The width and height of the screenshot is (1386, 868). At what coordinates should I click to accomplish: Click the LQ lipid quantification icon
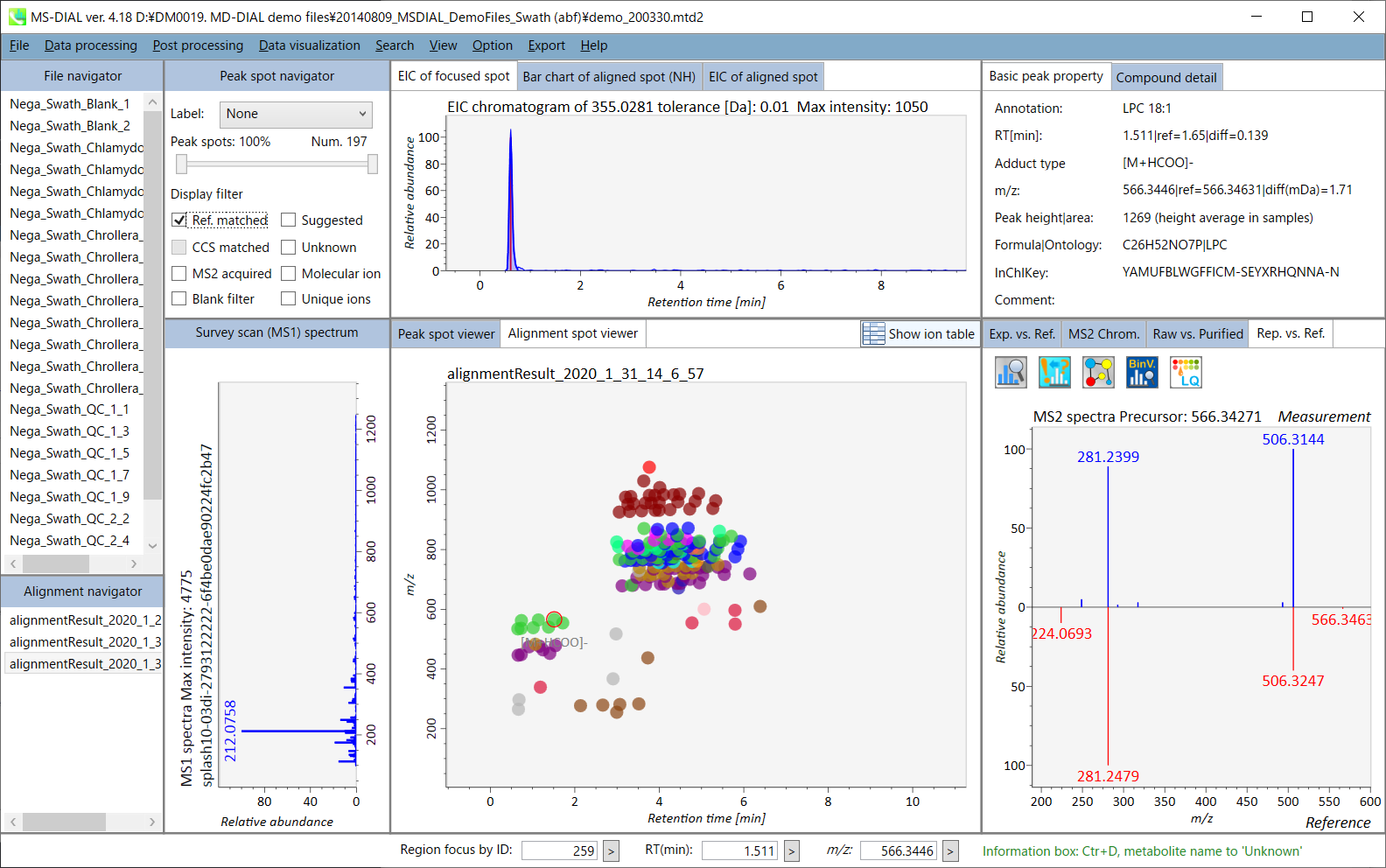pos(1186,372)
